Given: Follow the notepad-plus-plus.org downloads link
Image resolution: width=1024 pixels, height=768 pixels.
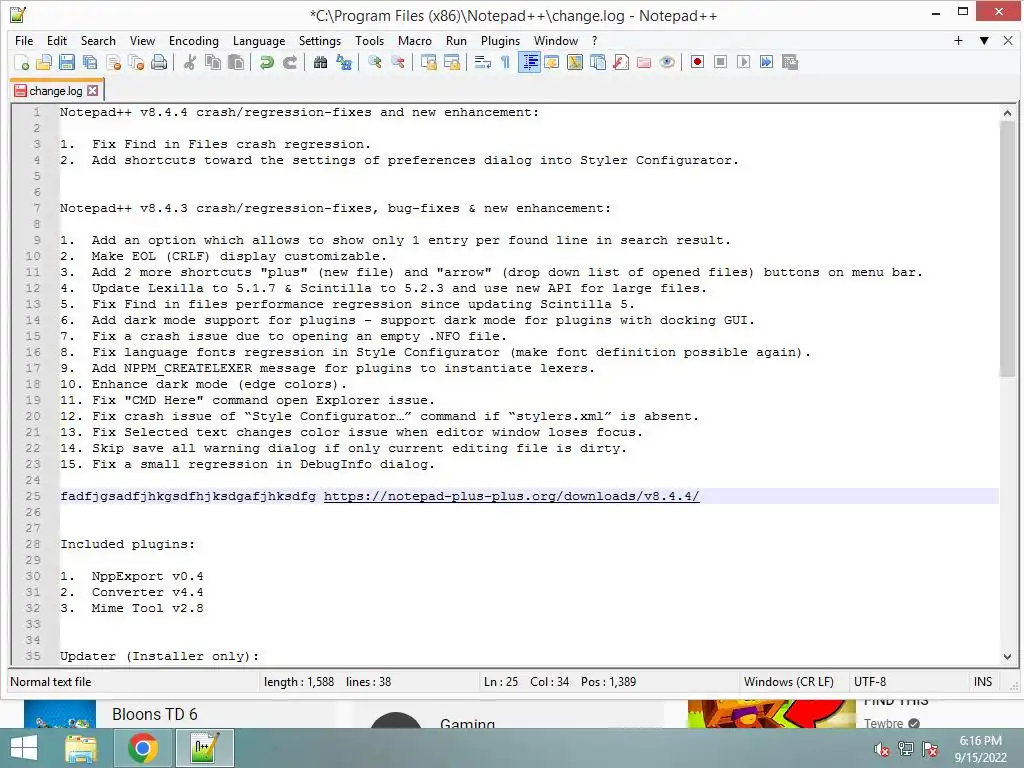Looking at the screenshot, I should [x=511, y=496].
